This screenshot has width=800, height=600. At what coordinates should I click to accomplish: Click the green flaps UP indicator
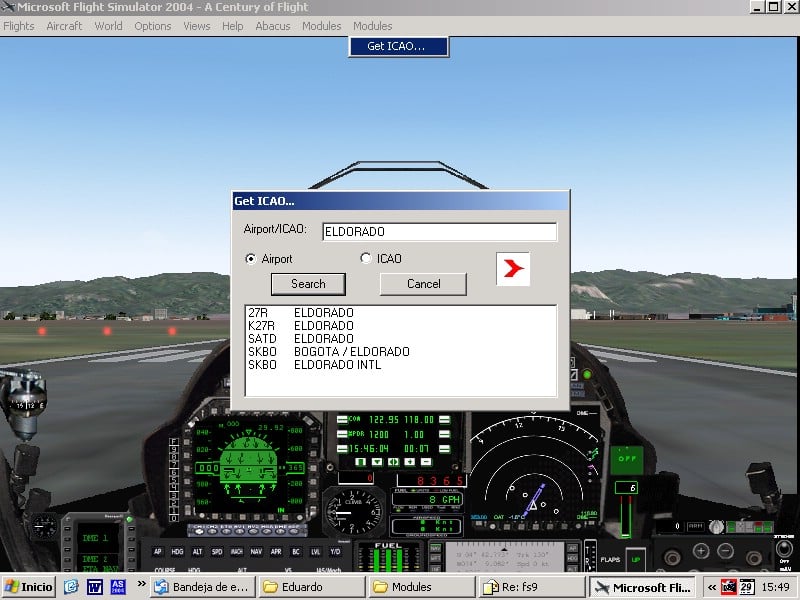click(x=635, y=559)
